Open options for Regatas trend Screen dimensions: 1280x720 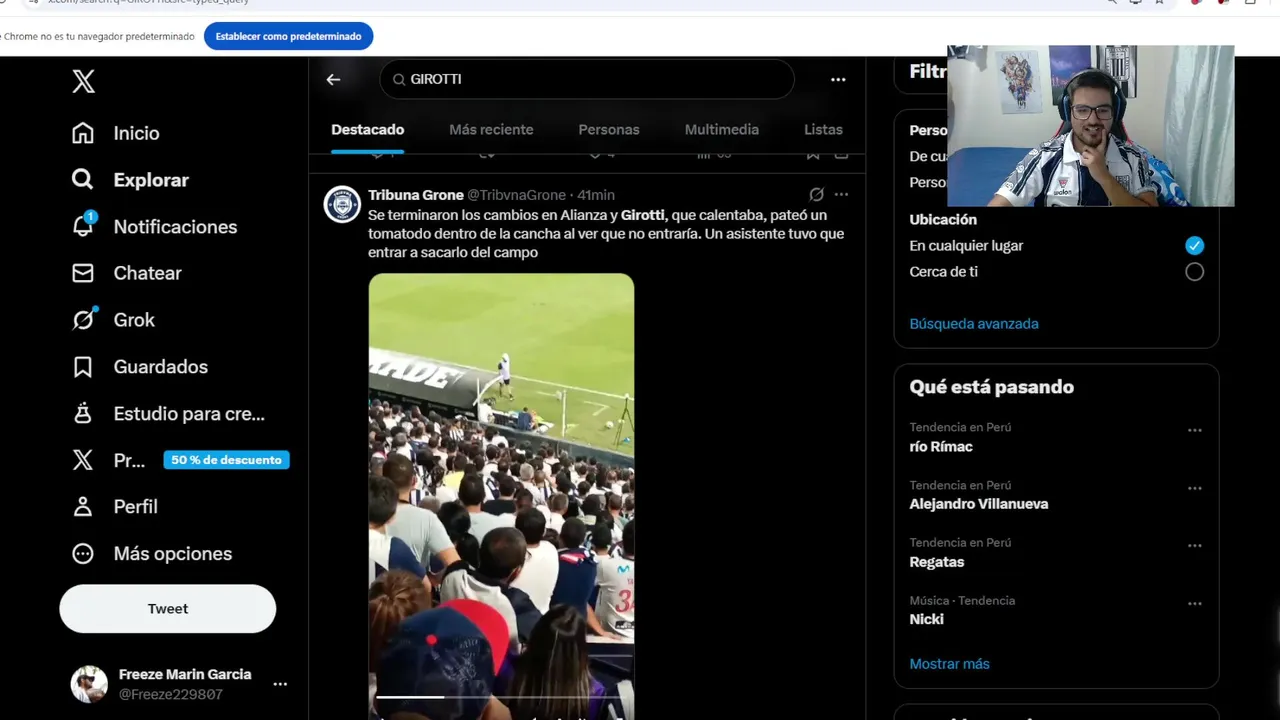coord(1194,546)
